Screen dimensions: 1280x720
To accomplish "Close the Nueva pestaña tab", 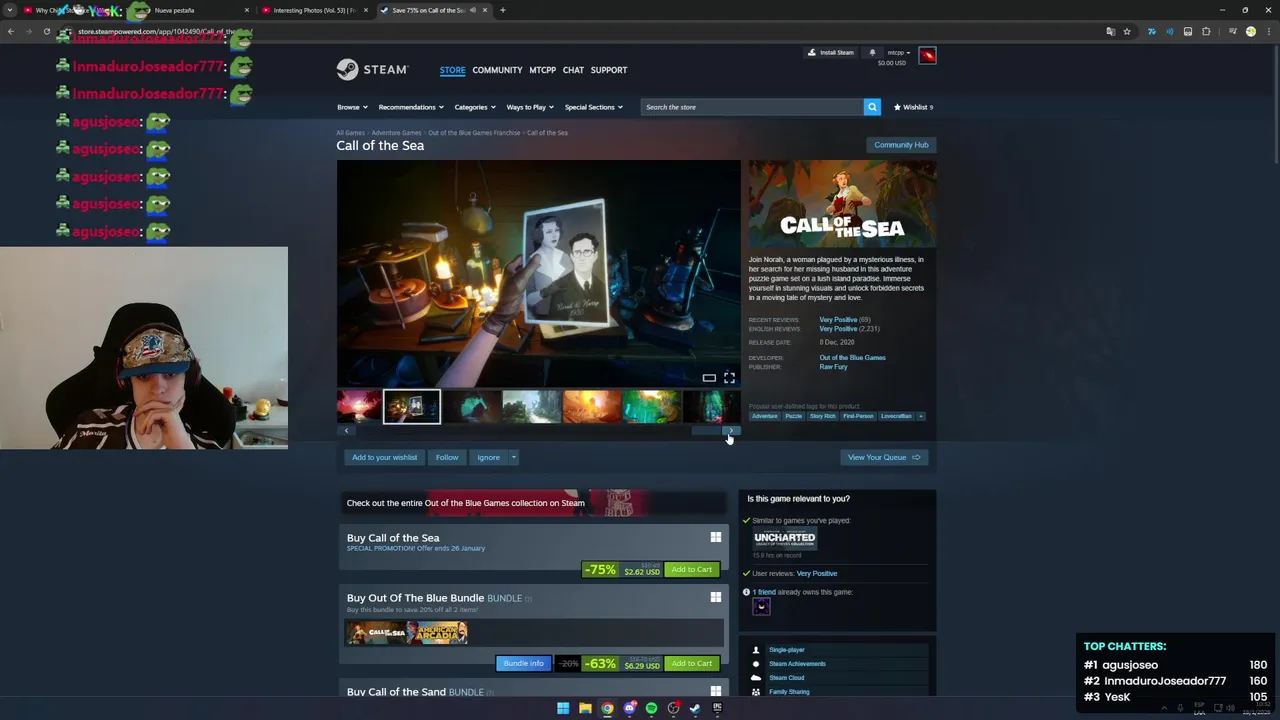I will (247, 10).
